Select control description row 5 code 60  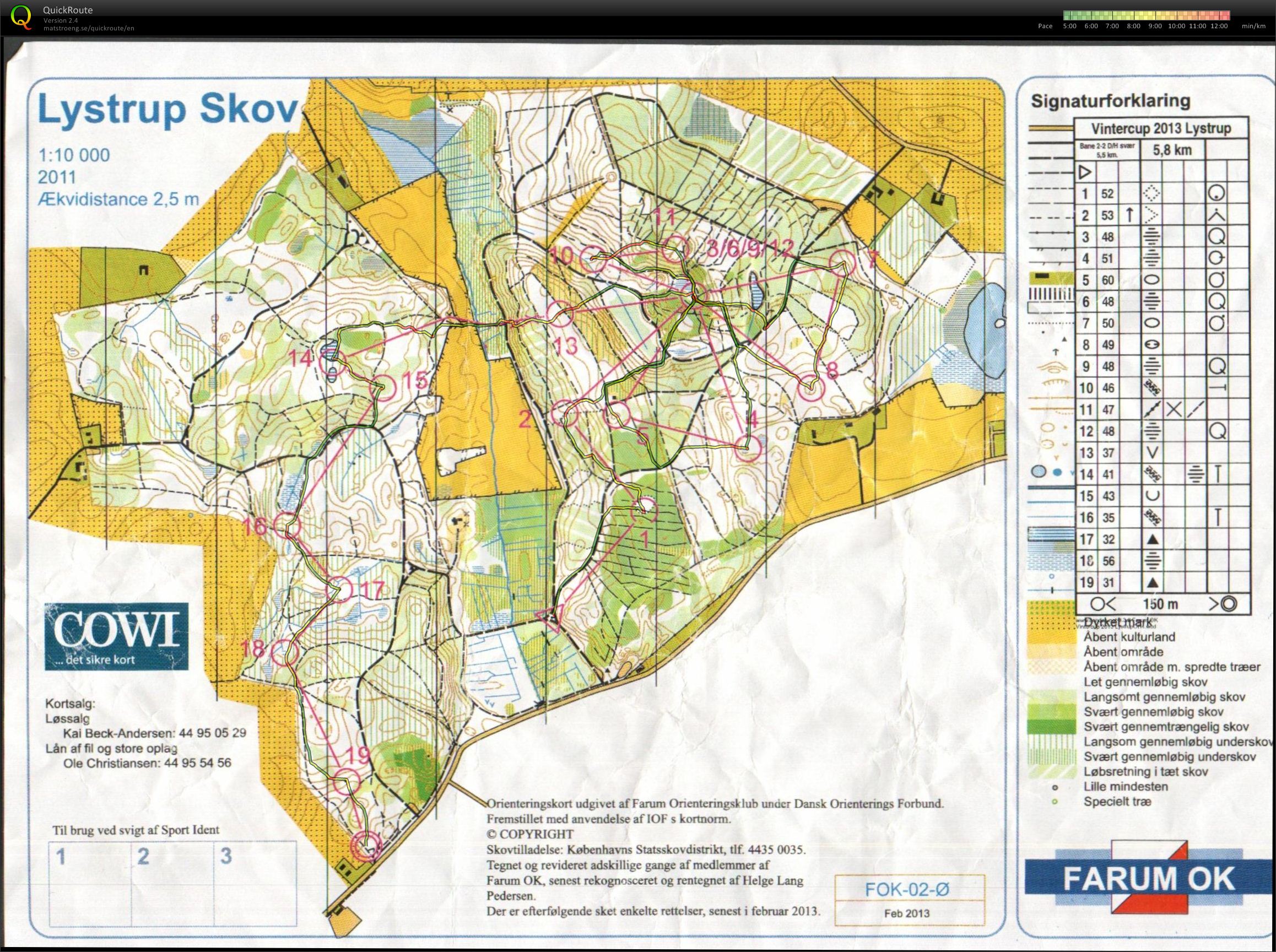coord(1108,280)
